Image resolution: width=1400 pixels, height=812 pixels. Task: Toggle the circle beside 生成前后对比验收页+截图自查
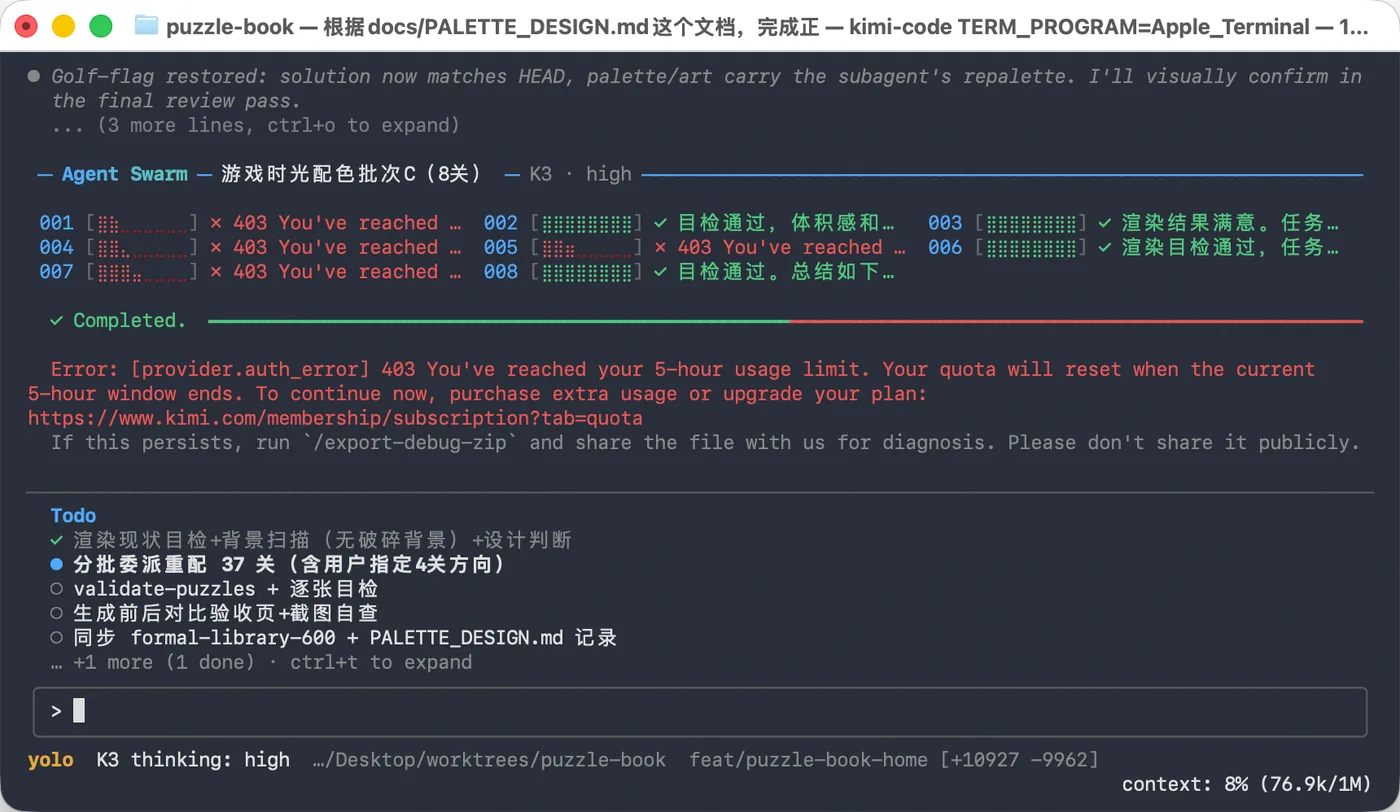(57, 613)
